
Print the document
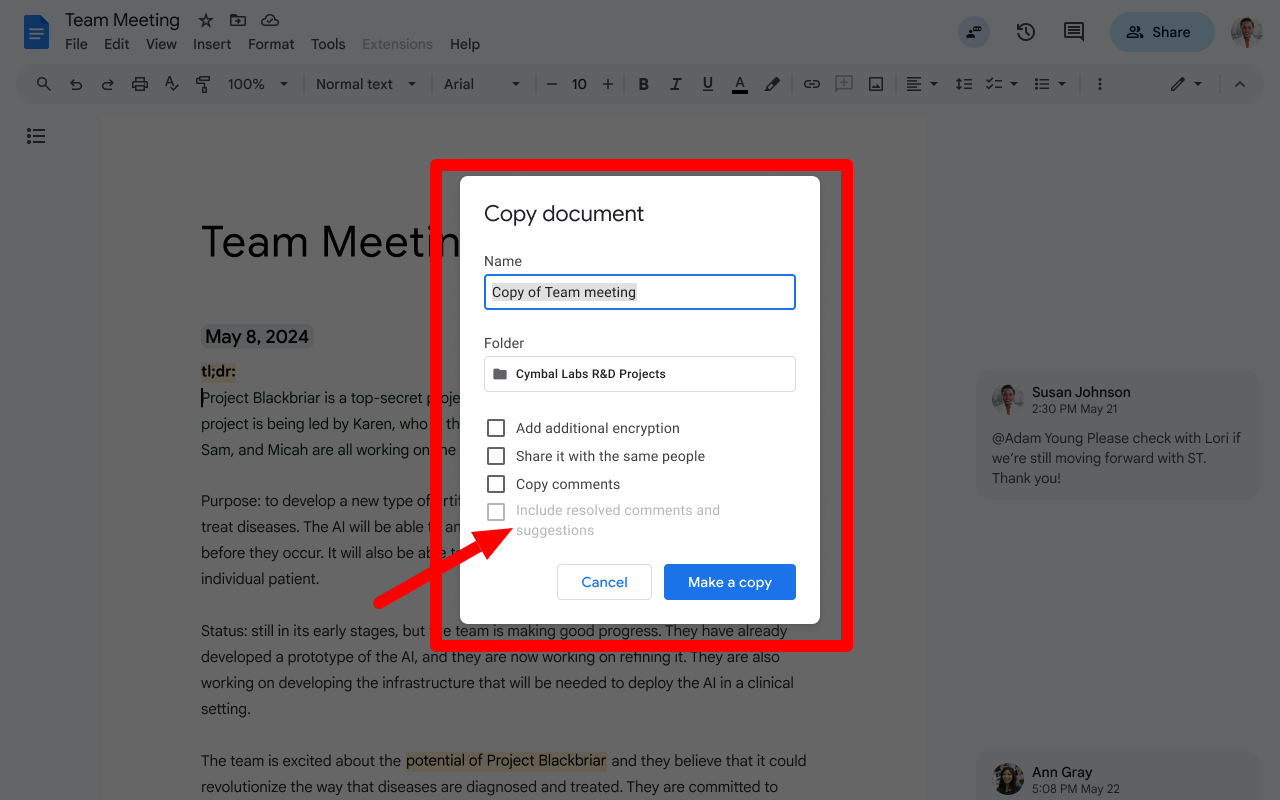140,84
